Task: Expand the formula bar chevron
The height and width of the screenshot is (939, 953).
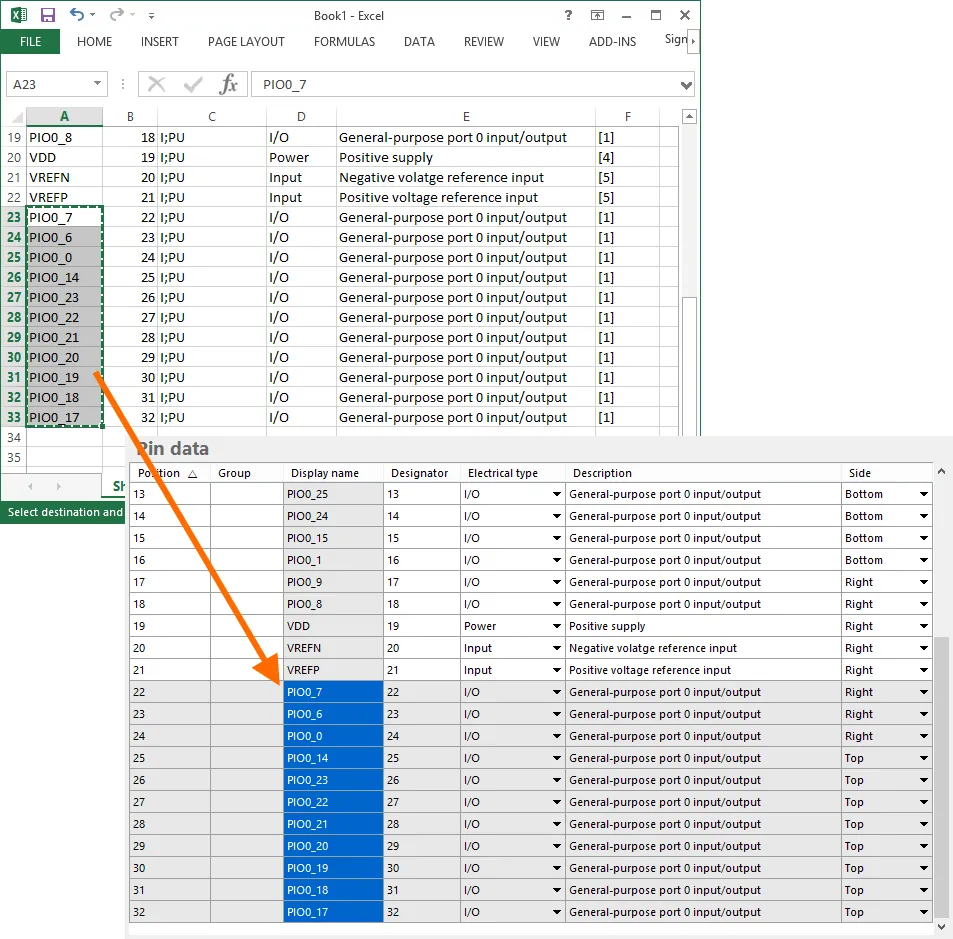Action: [x=686, y=85]
